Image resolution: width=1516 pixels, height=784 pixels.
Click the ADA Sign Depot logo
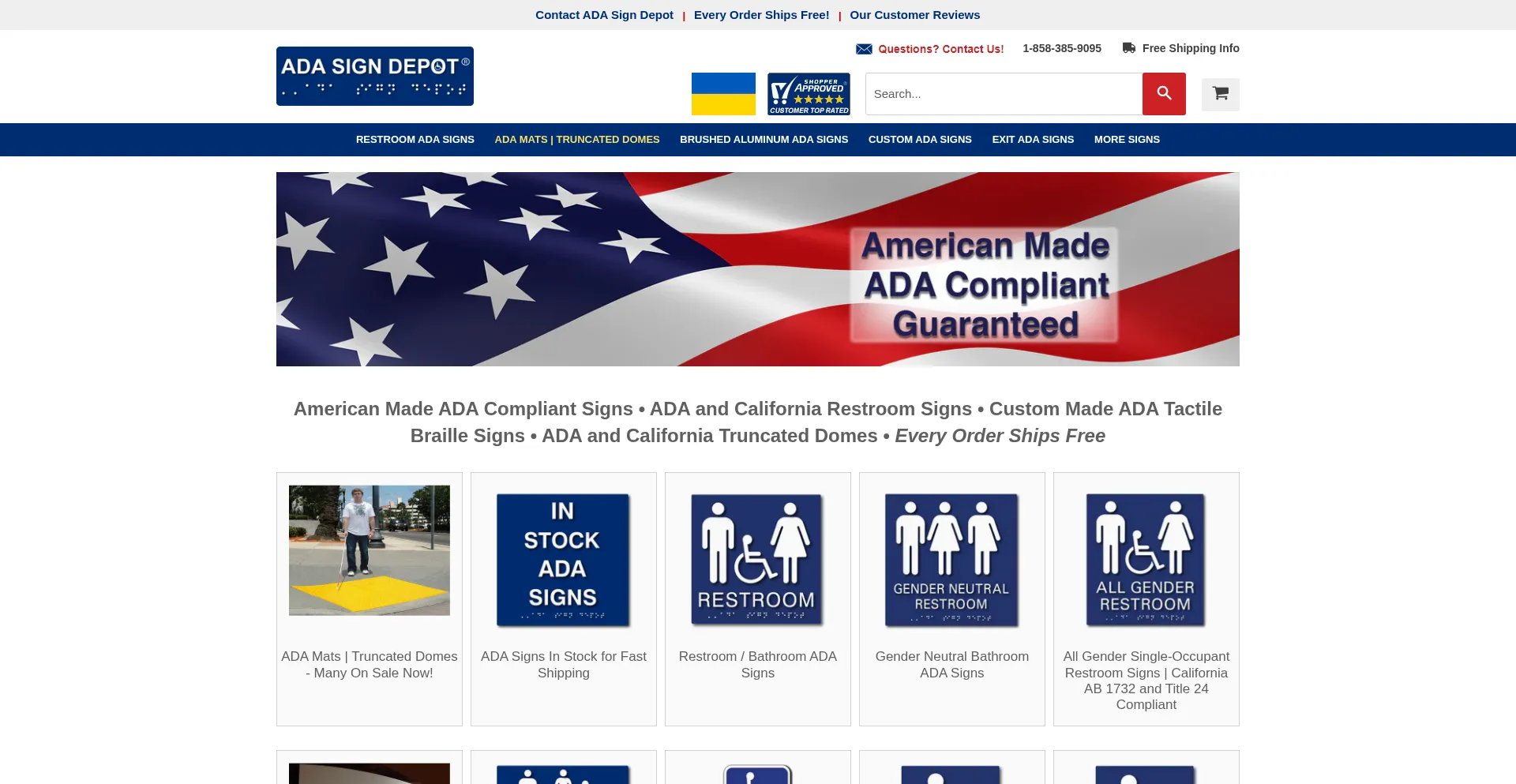[375, 76]
